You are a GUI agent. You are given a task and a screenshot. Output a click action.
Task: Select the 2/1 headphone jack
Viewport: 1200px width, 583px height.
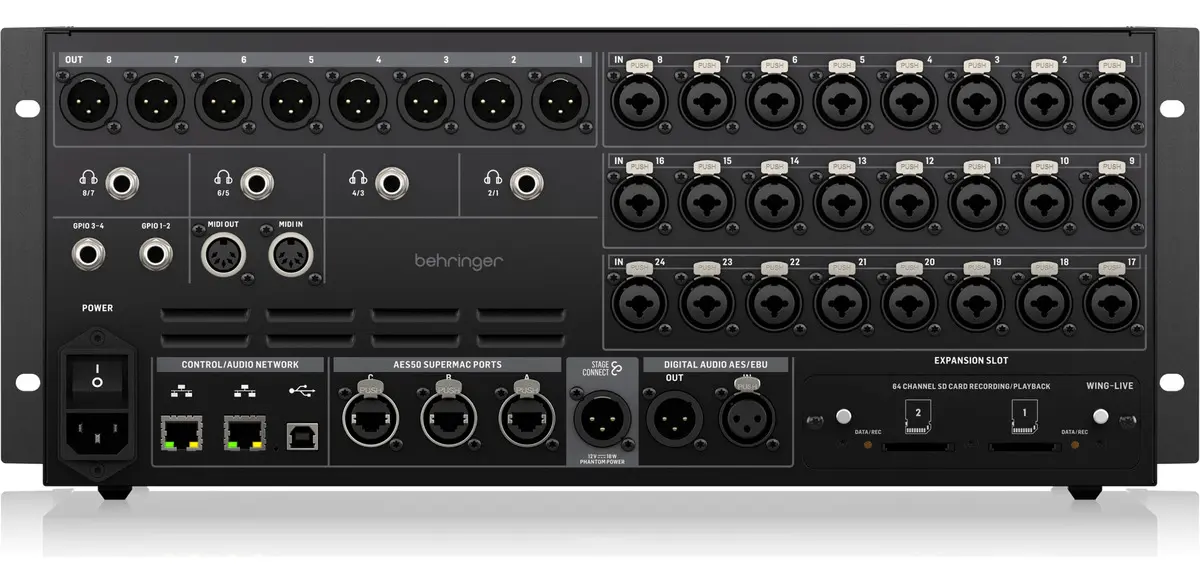pyautogui.click(x=527, y=184)
